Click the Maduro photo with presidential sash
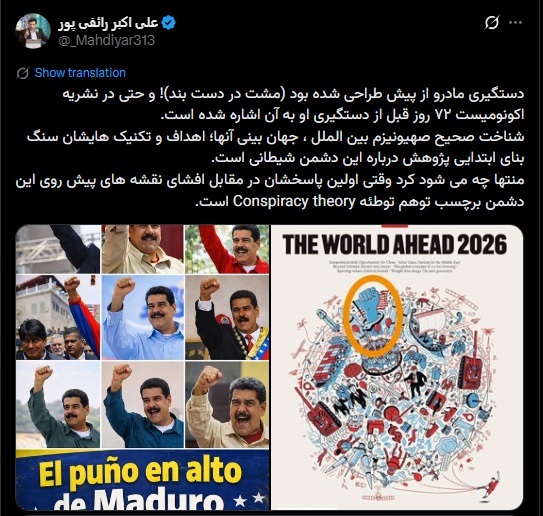The height and width of the screenshot is (516, 543). click(x=227, y=317)
